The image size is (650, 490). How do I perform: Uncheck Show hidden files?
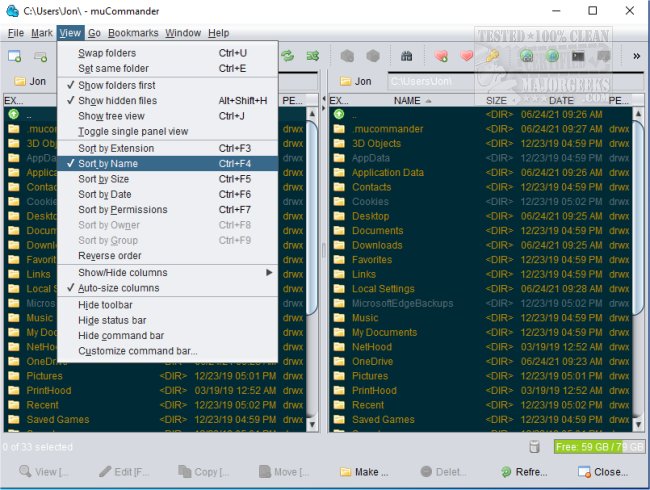click(x=118, y=101)
